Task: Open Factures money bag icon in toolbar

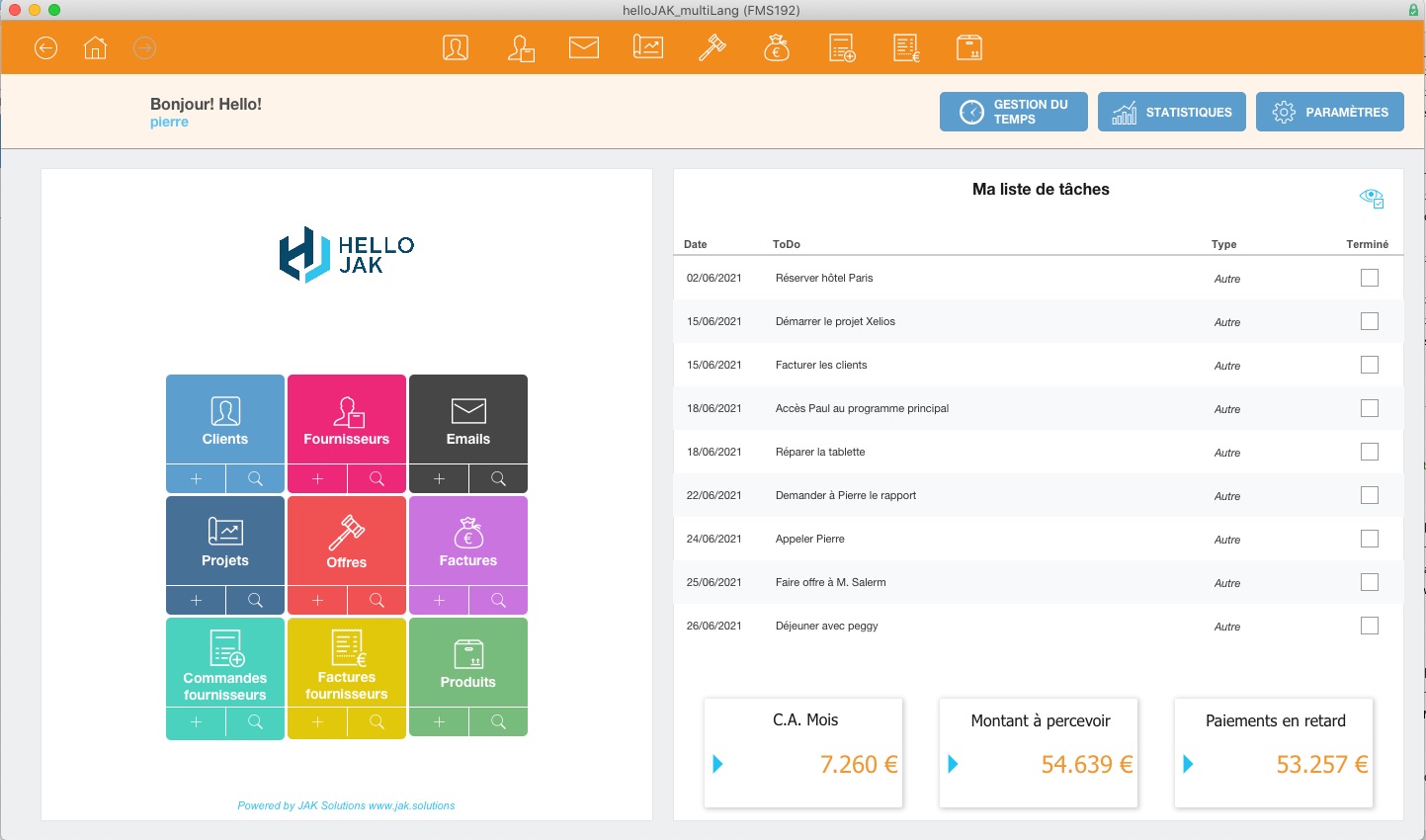Action: pyautogui.click(x=777, y=47)
